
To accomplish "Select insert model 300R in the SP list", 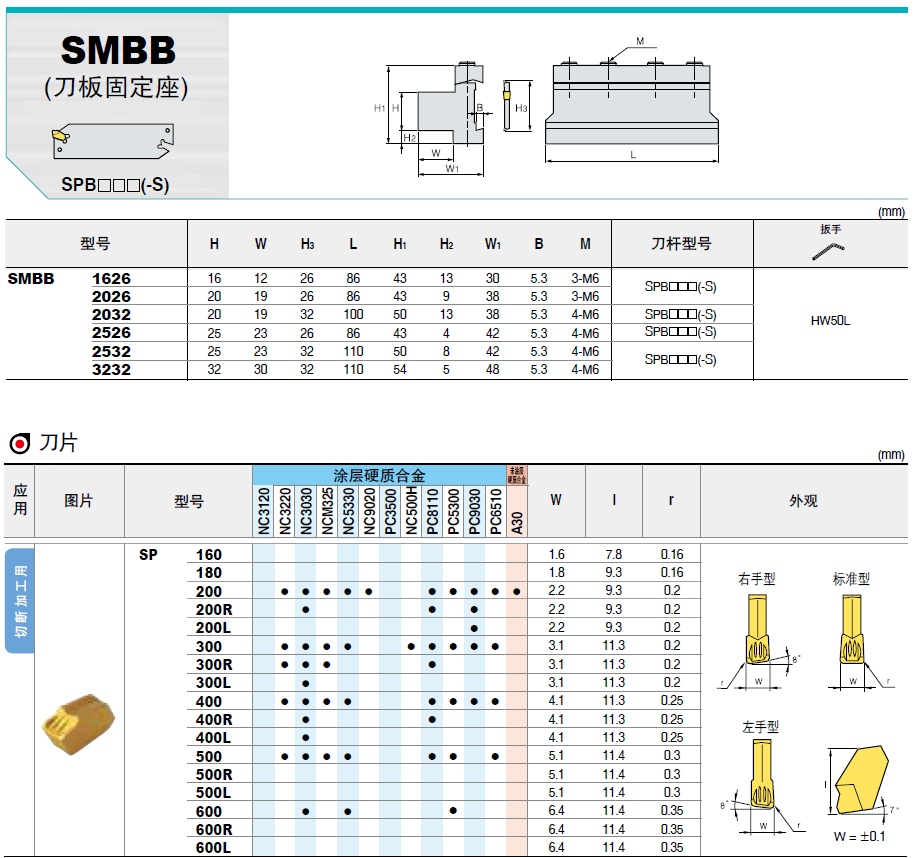I will click(214, 665).
